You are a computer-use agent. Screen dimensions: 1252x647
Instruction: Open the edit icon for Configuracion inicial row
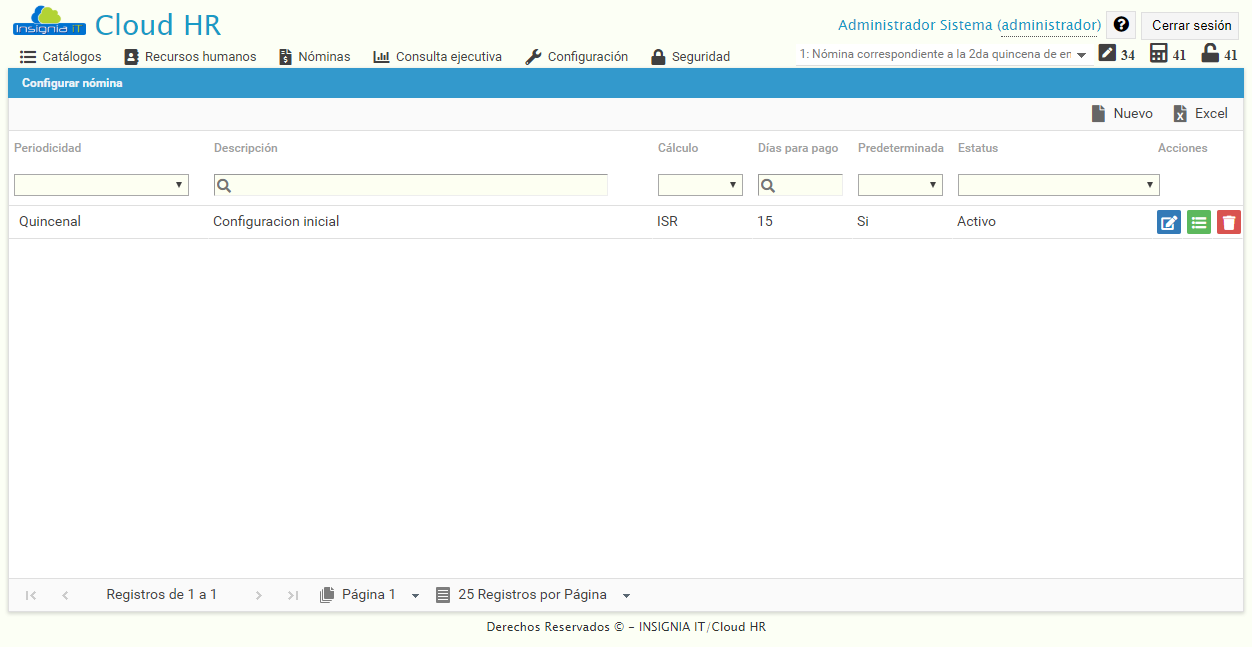point(1168,221)
